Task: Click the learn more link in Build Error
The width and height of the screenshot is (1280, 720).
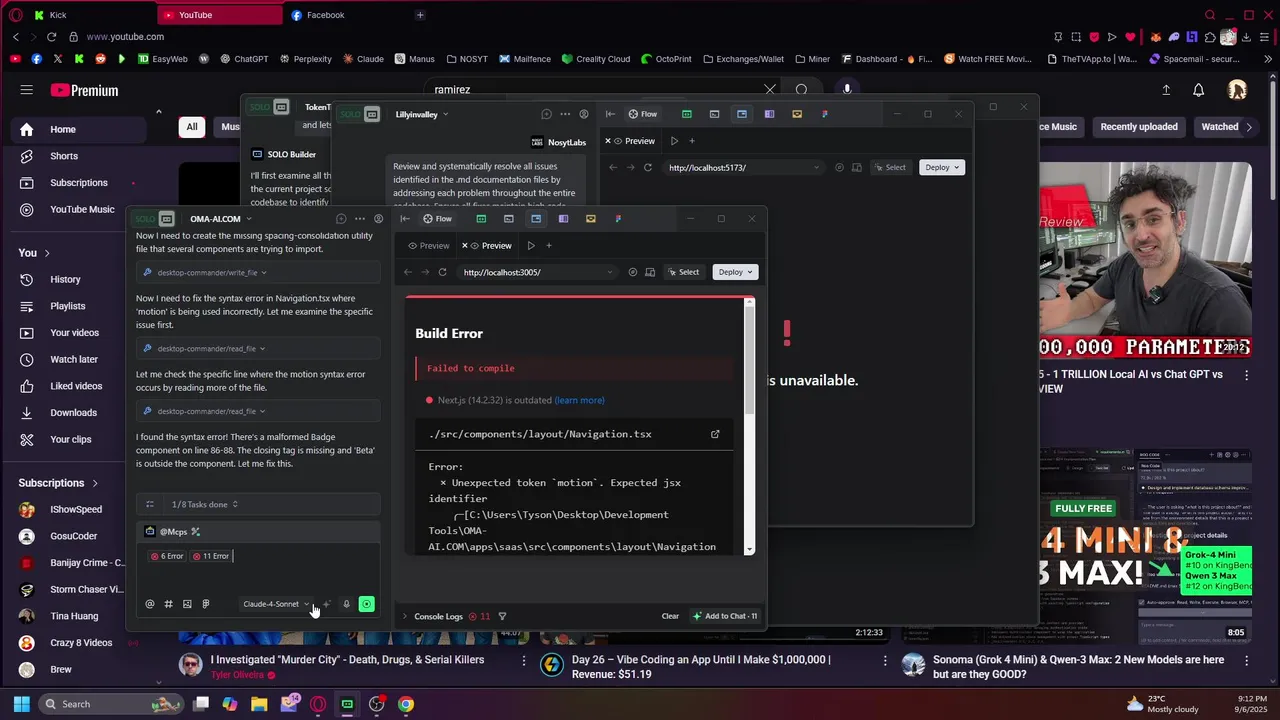Action: pos(579,400)
